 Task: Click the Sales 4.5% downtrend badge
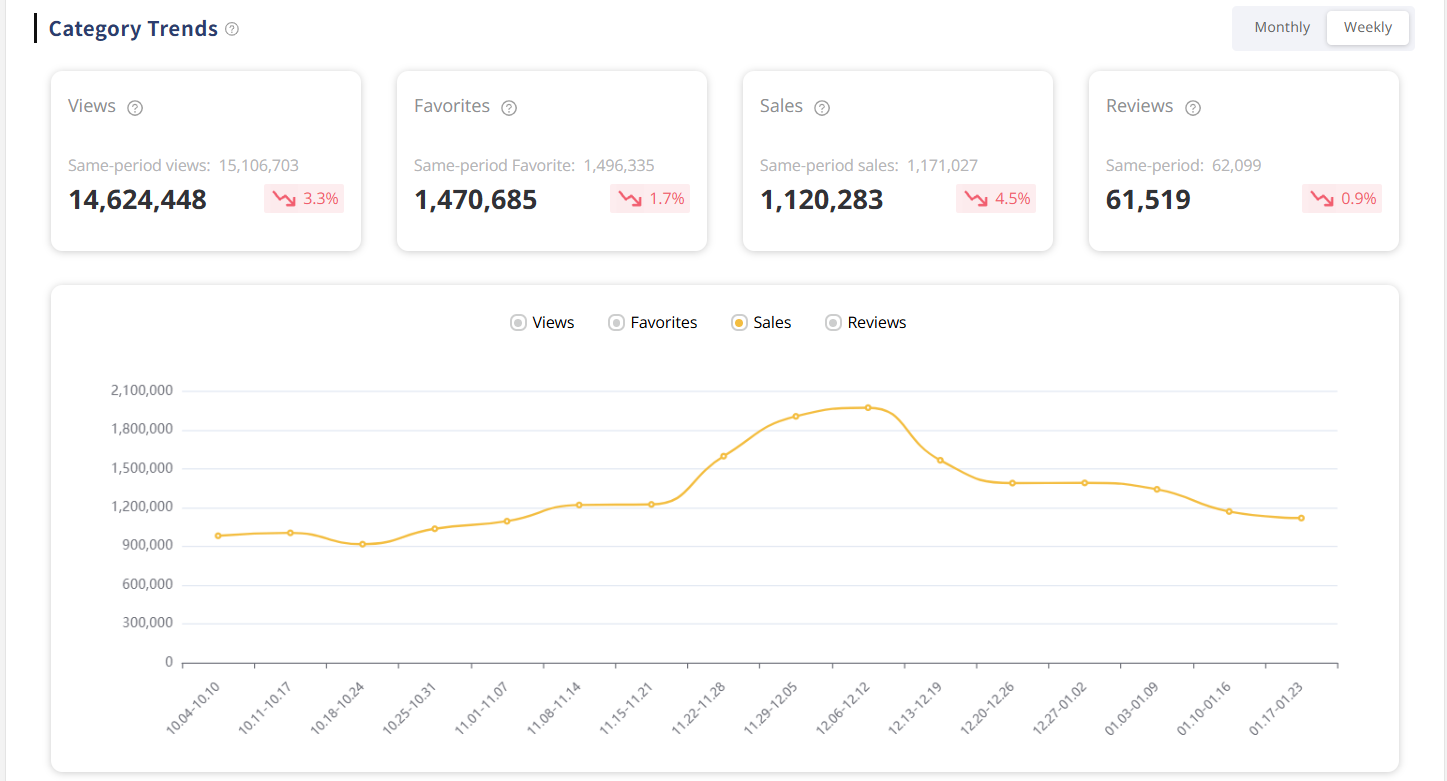pos(996,199)
